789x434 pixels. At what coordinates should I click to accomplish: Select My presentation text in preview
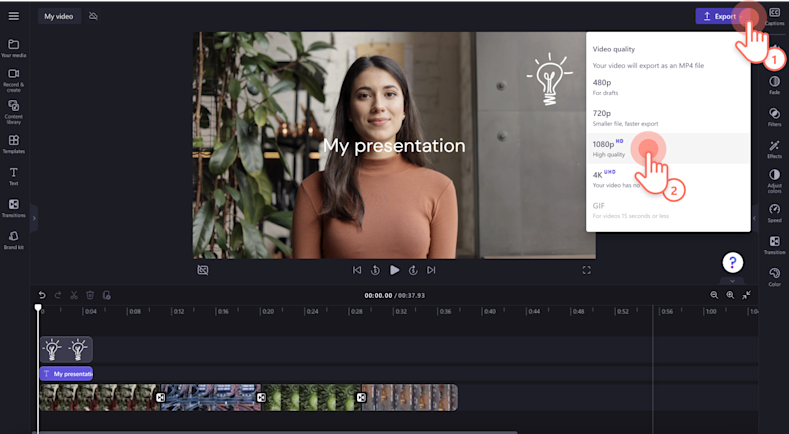[x=394, y=146]
